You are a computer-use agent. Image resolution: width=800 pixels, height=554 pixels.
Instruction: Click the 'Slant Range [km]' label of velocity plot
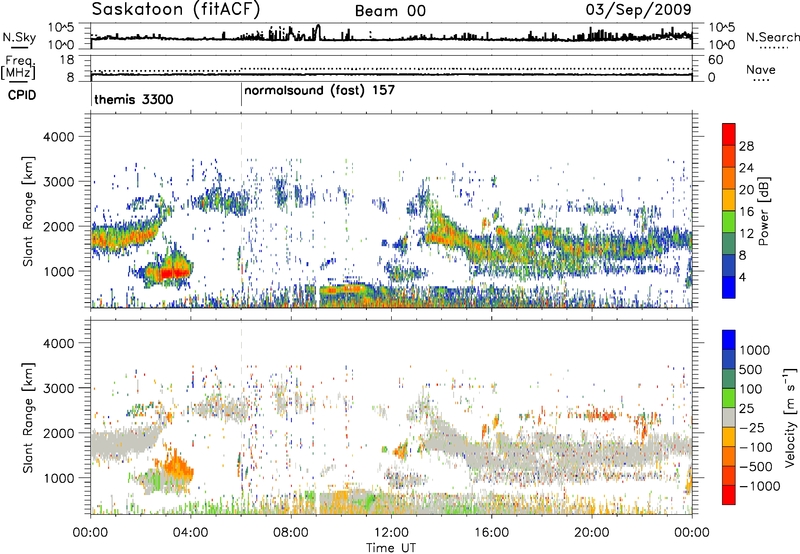pos(28,417)
